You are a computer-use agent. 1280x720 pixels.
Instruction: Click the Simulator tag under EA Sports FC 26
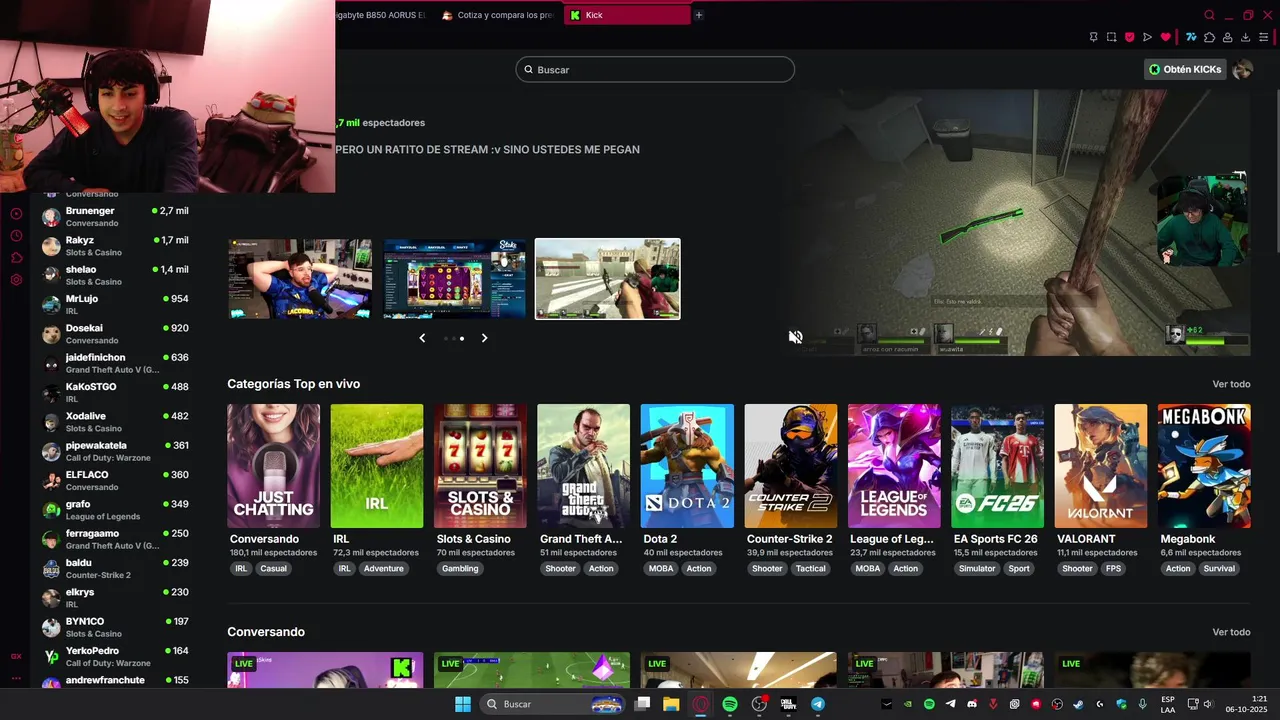point(977,568)
